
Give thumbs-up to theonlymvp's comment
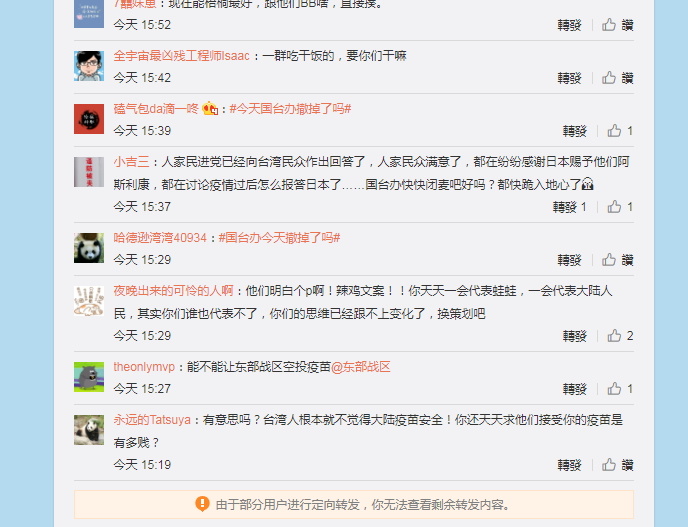point(620,389)
